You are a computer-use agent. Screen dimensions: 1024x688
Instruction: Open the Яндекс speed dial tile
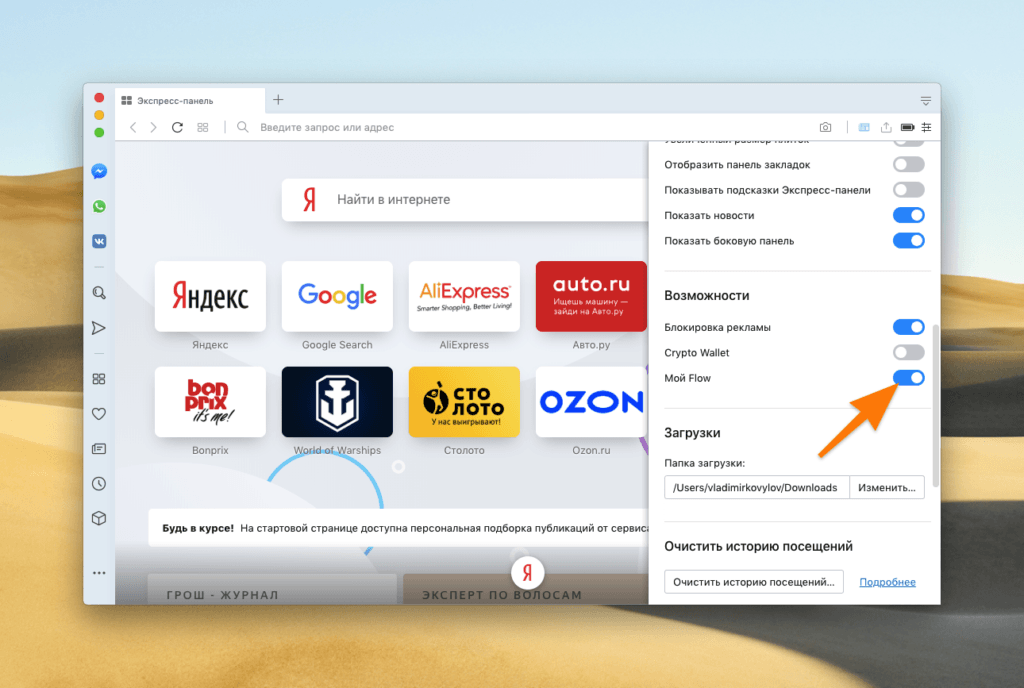point(210,296)
